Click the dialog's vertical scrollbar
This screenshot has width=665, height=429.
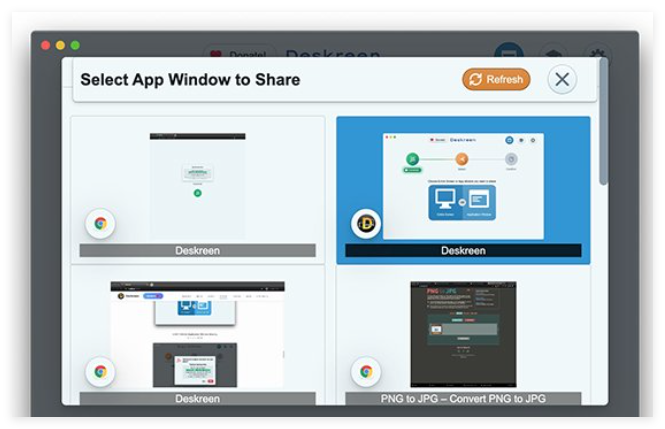(x=603, y=121)
